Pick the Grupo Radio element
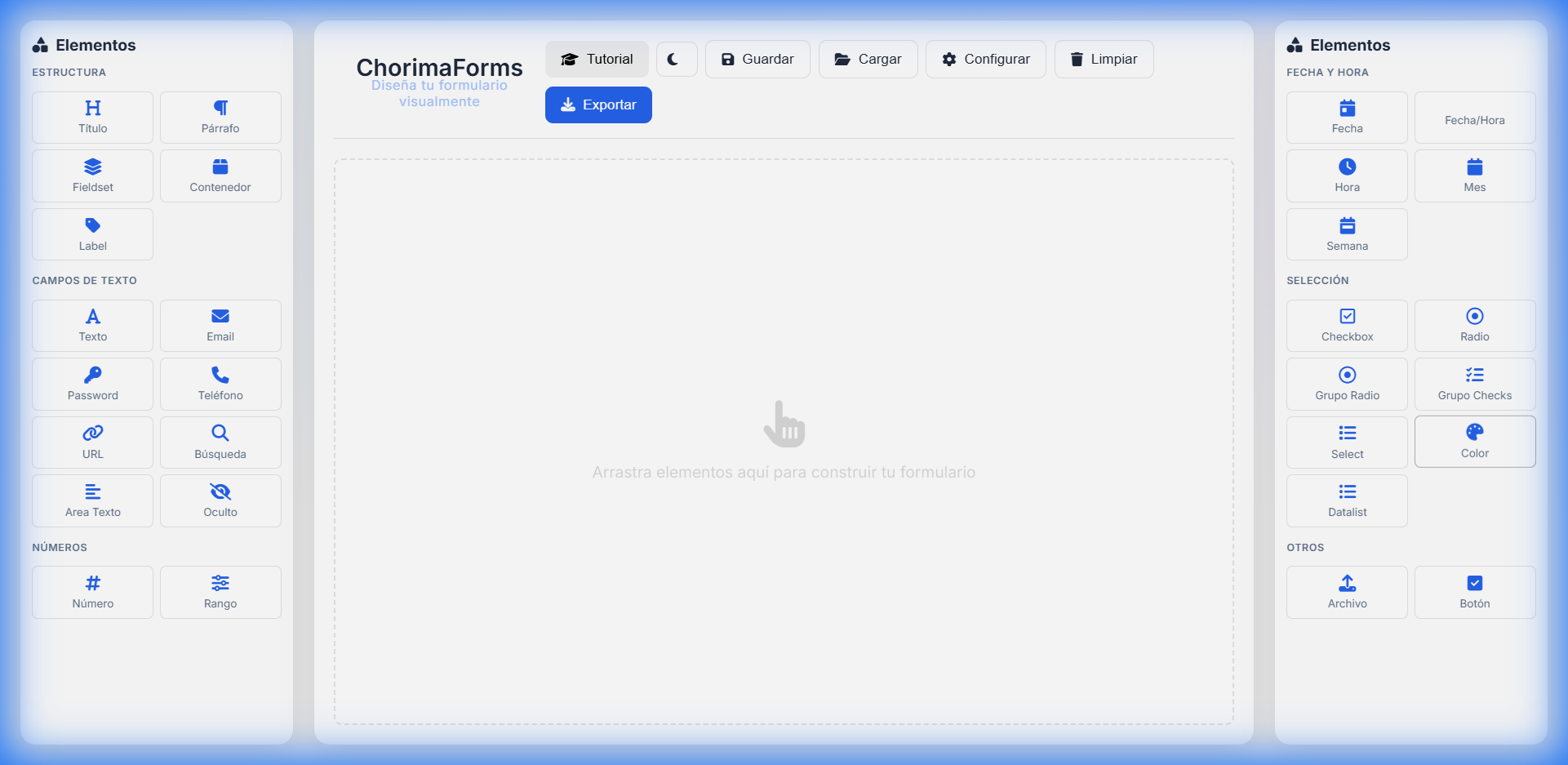The image size is (1568, 765). coord(1346,384)
